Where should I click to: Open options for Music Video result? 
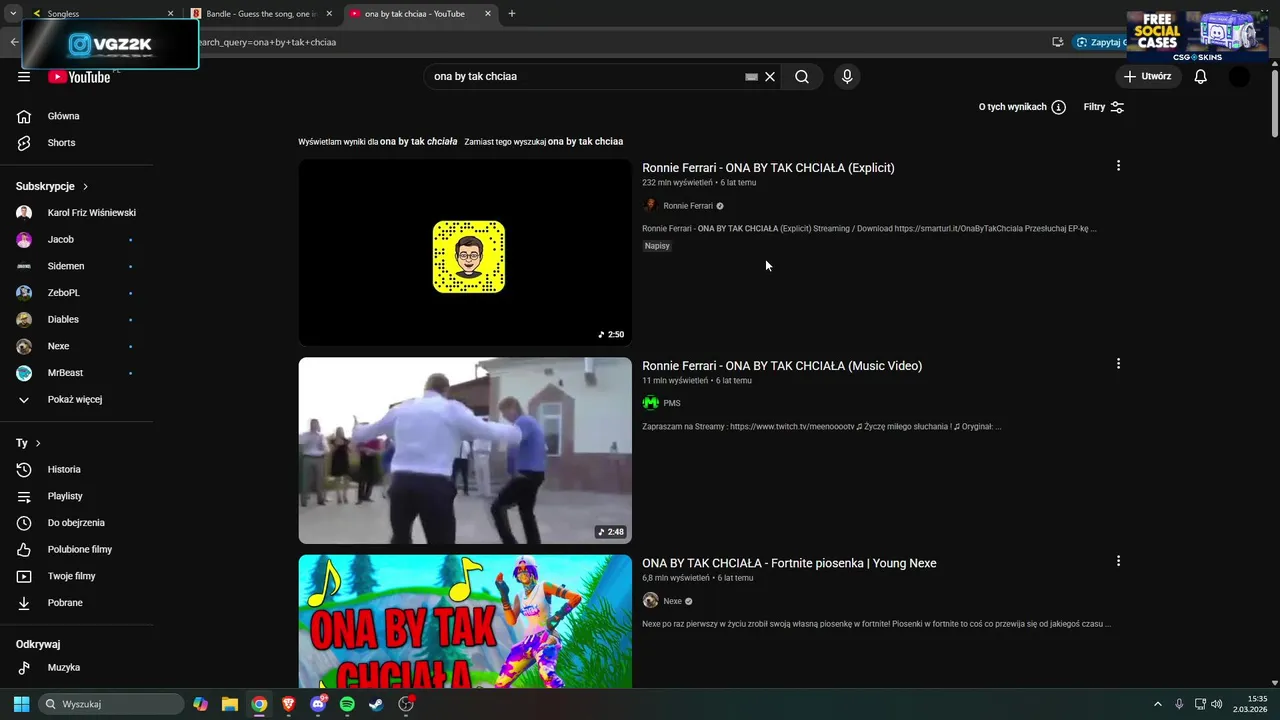coord(1118,364)
